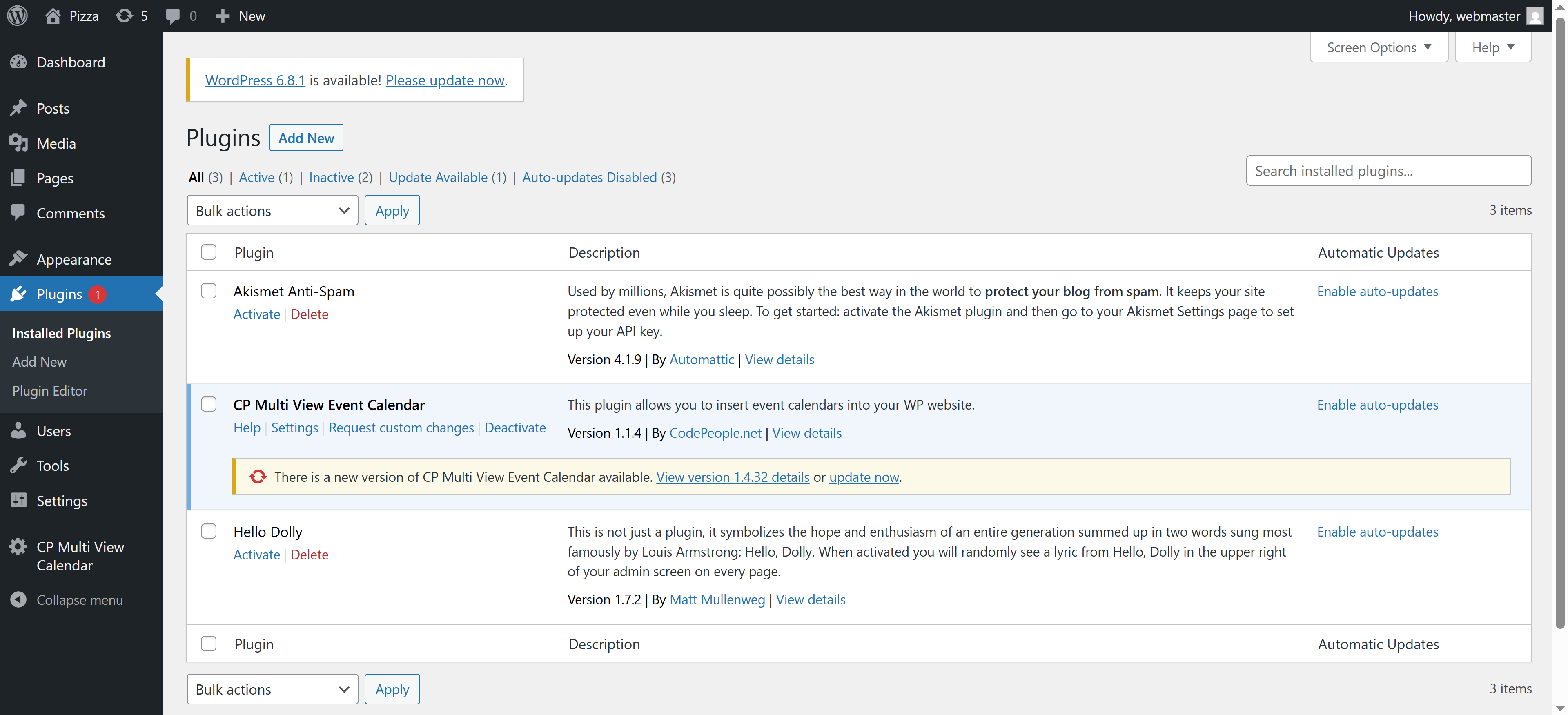Open CP Multi View Event Calendar Settings link
The image size is (1568, 715).
pyautogui.click(x=294, y=428)
